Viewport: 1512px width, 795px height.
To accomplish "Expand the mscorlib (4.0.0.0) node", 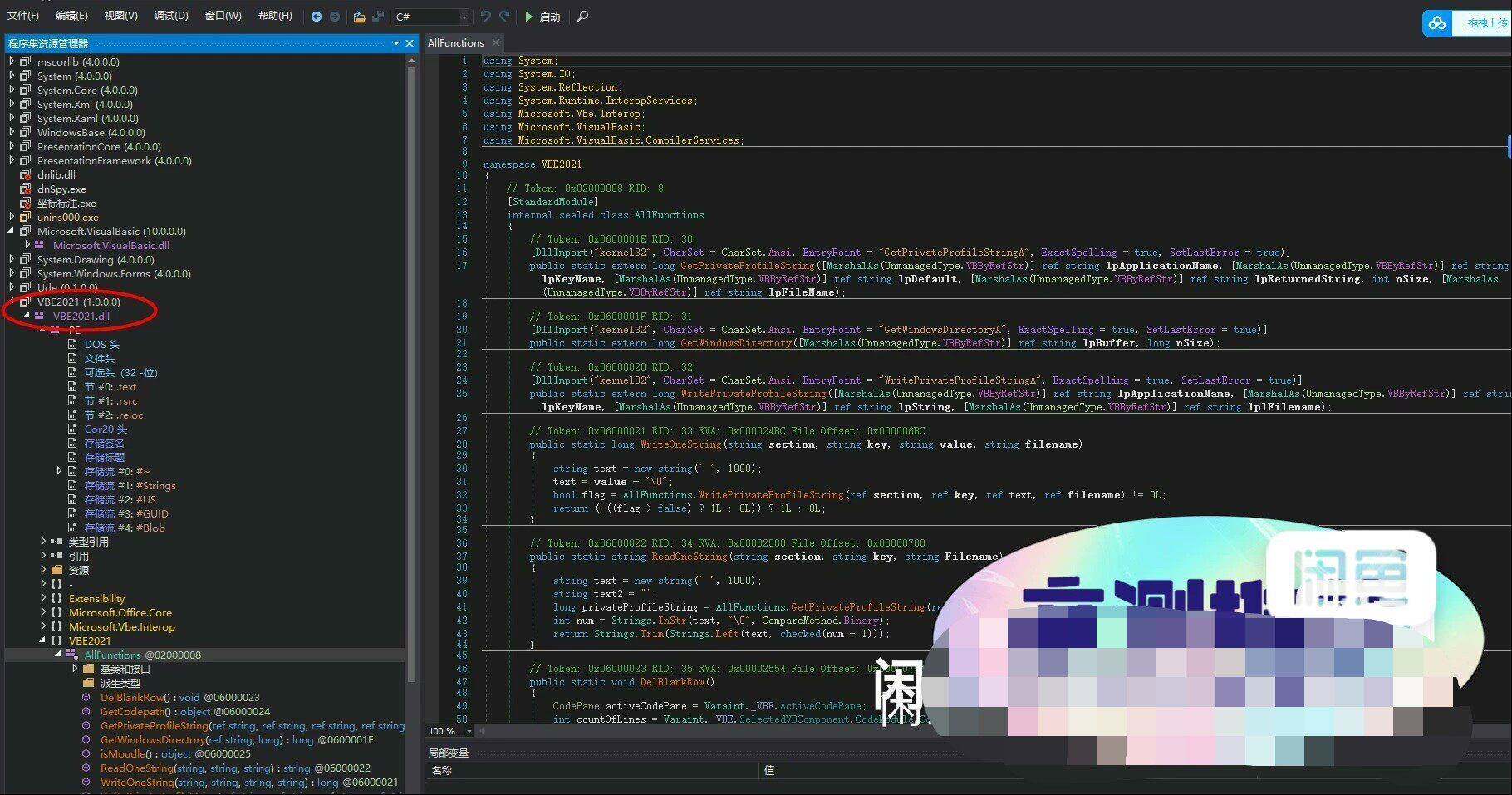I will click(12, 61).
